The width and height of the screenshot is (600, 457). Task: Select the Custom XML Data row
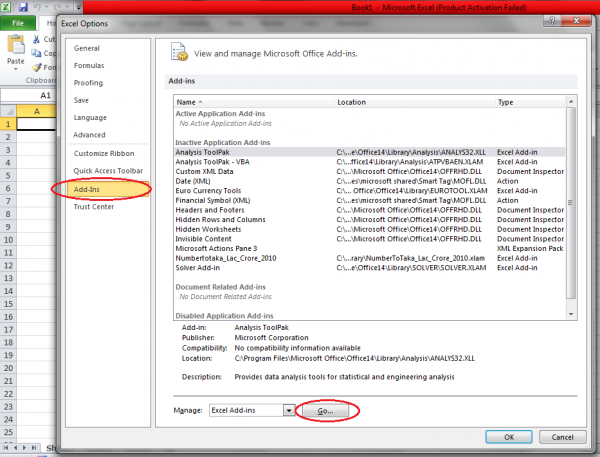[x=370, y=171]
